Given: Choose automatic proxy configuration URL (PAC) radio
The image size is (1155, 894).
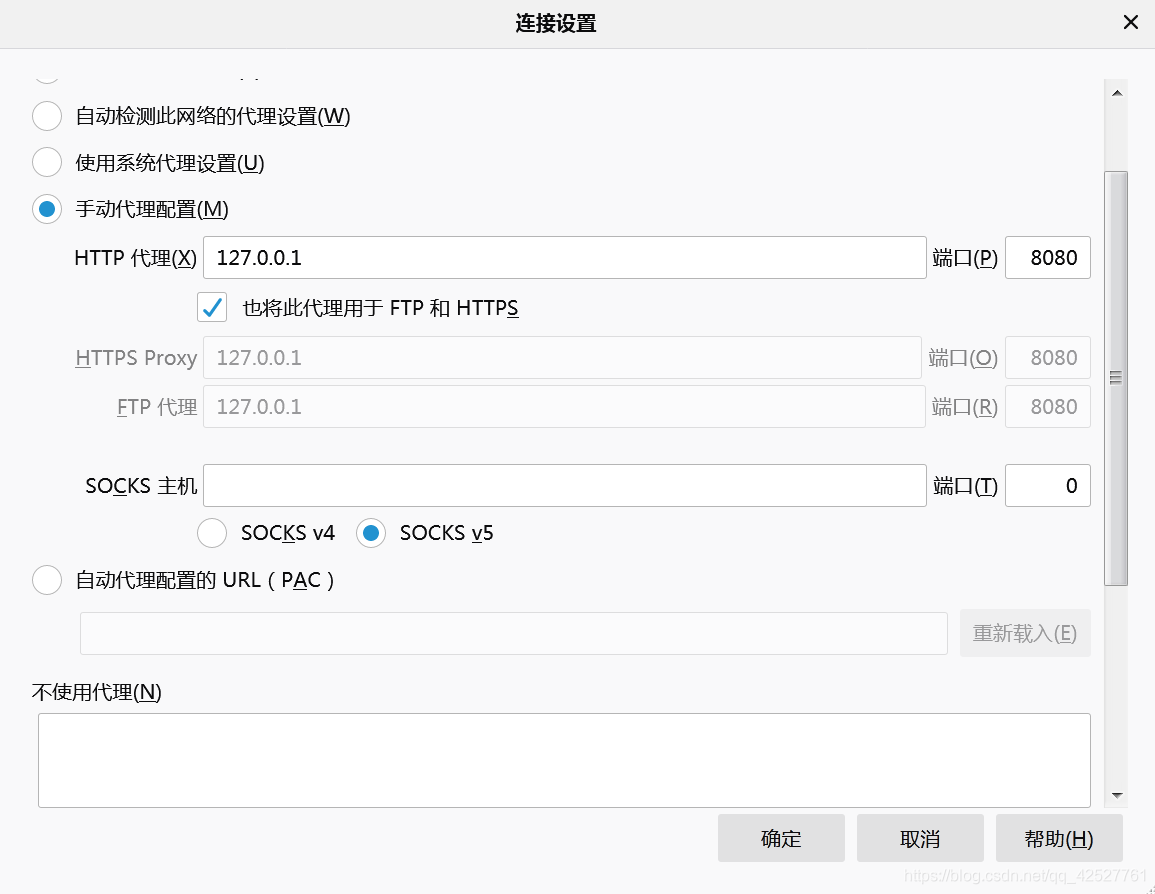Looking at the screenshot, I should [47, 580].
